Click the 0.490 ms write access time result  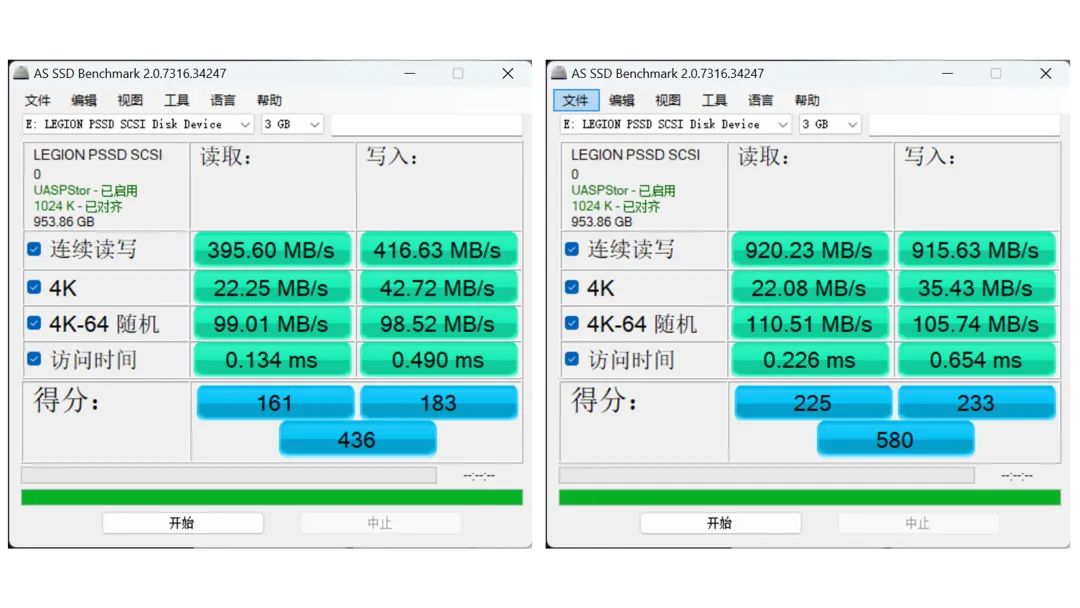pos(438,359)
